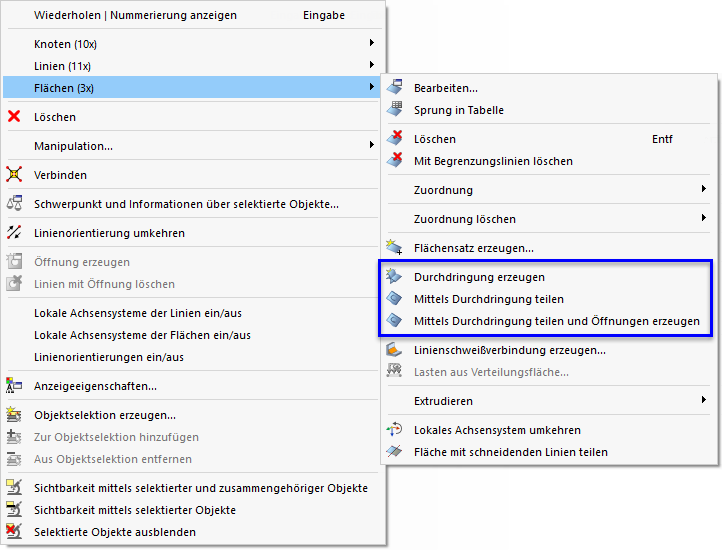Click the Linienorientierung umkehren icon

click(14, 233)
